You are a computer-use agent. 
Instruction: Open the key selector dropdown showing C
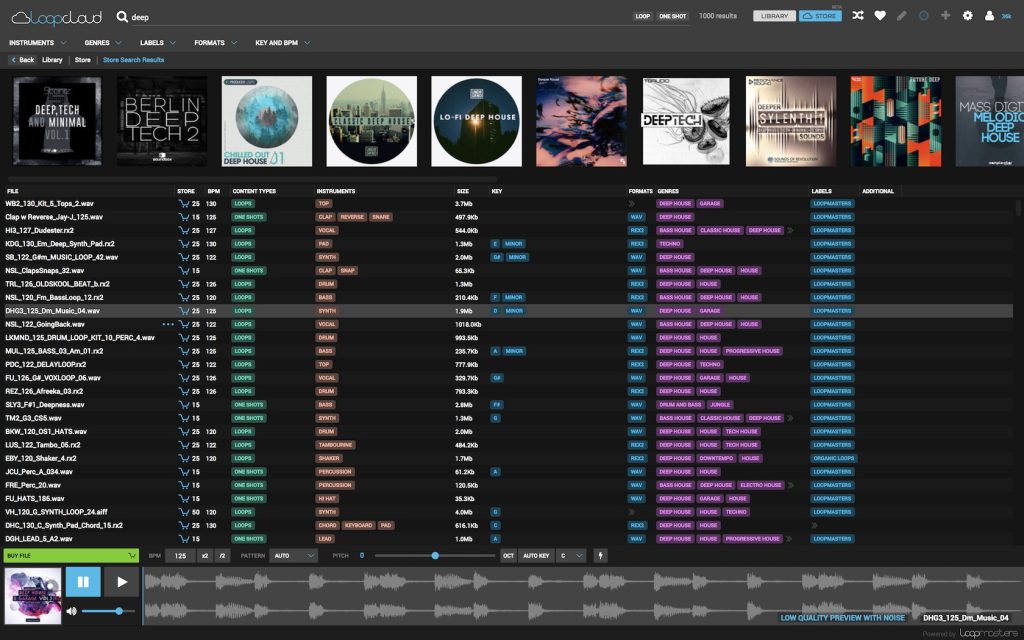pyautogui.click(x=570, y=555)
